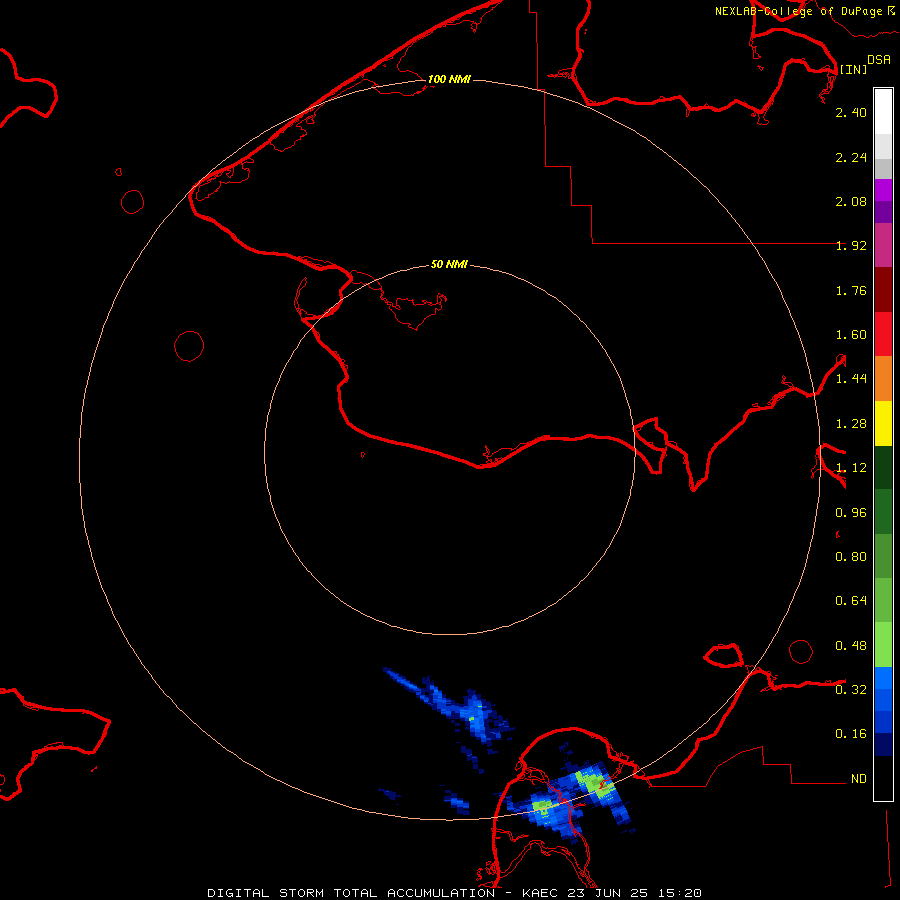This screenshot has height=900, width=900.
Task: Click the [IN] units label
Action: (854, 69)
